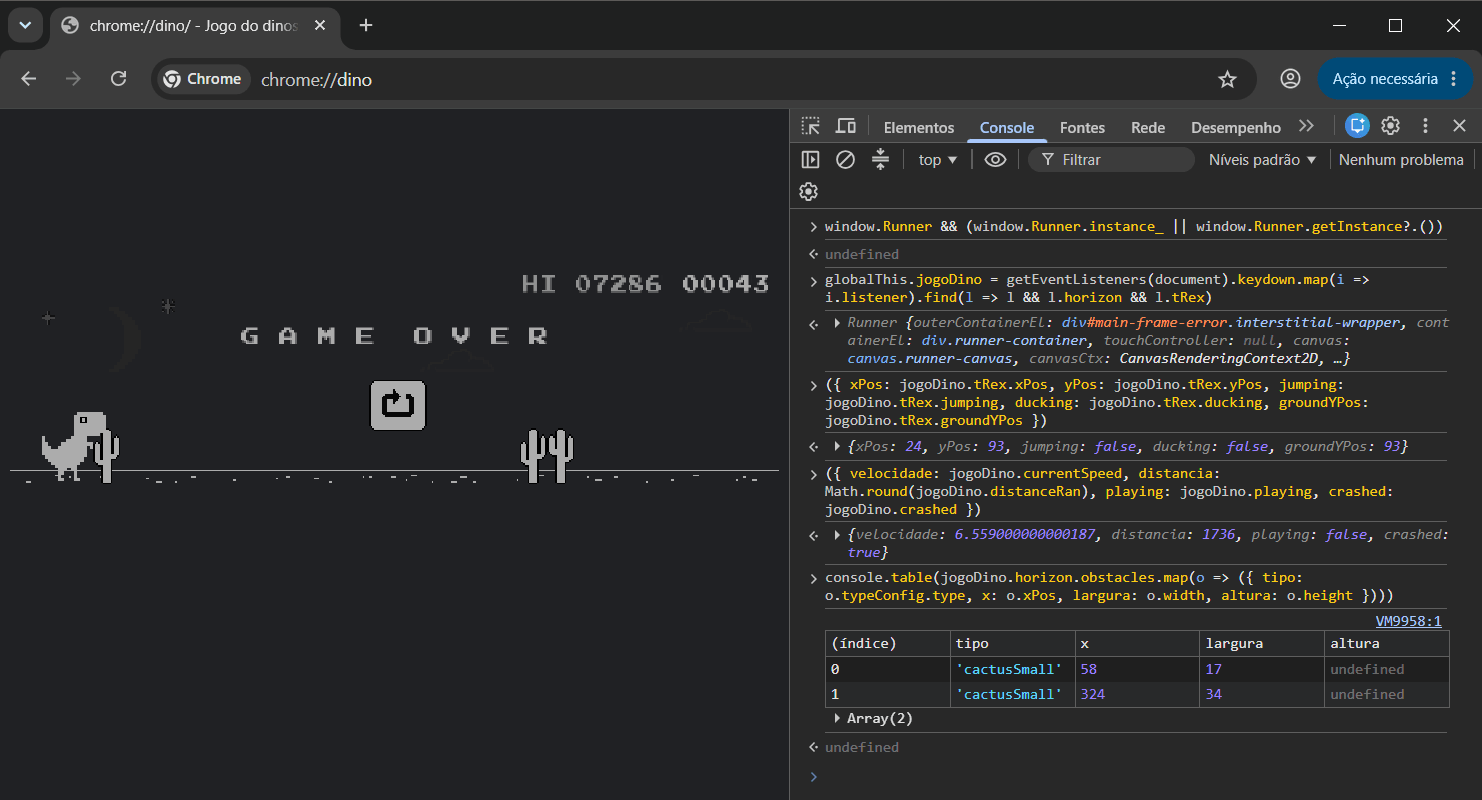Open the Níveis padrão log level dropdown
Viewport: 1482px width, 800px height.
1263,160
